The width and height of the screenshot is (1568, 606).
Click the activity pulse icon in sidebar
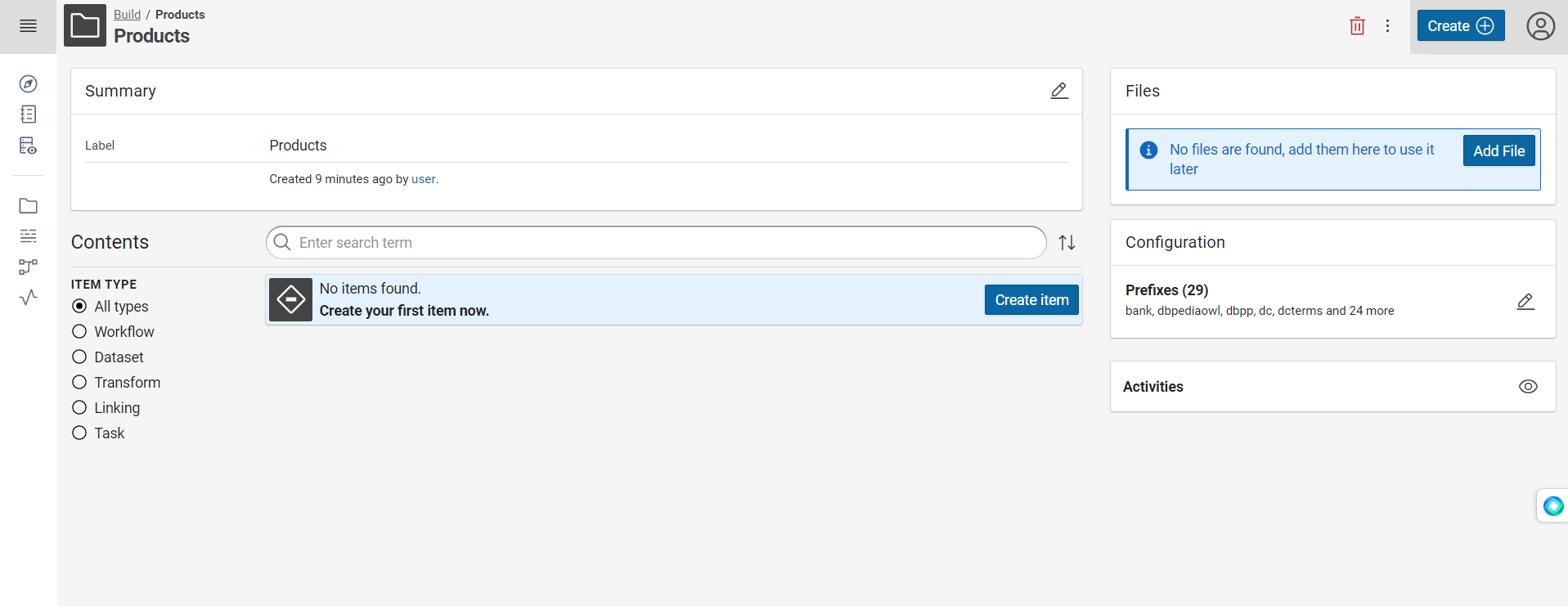point(28,298)
